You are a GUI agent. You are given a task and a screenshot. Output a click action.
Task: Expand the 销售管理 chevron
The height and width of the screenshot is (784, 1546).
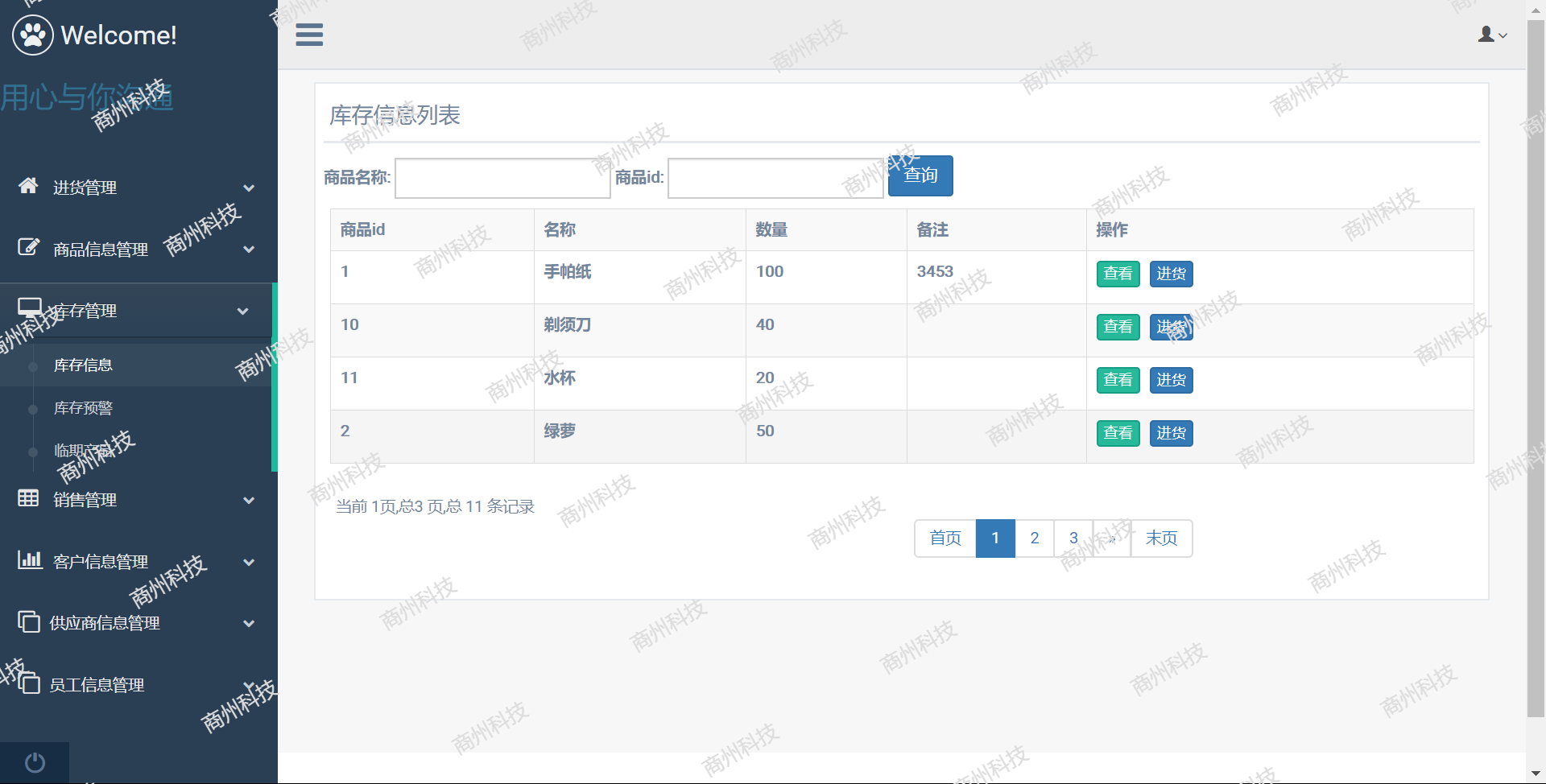[249, 501]
